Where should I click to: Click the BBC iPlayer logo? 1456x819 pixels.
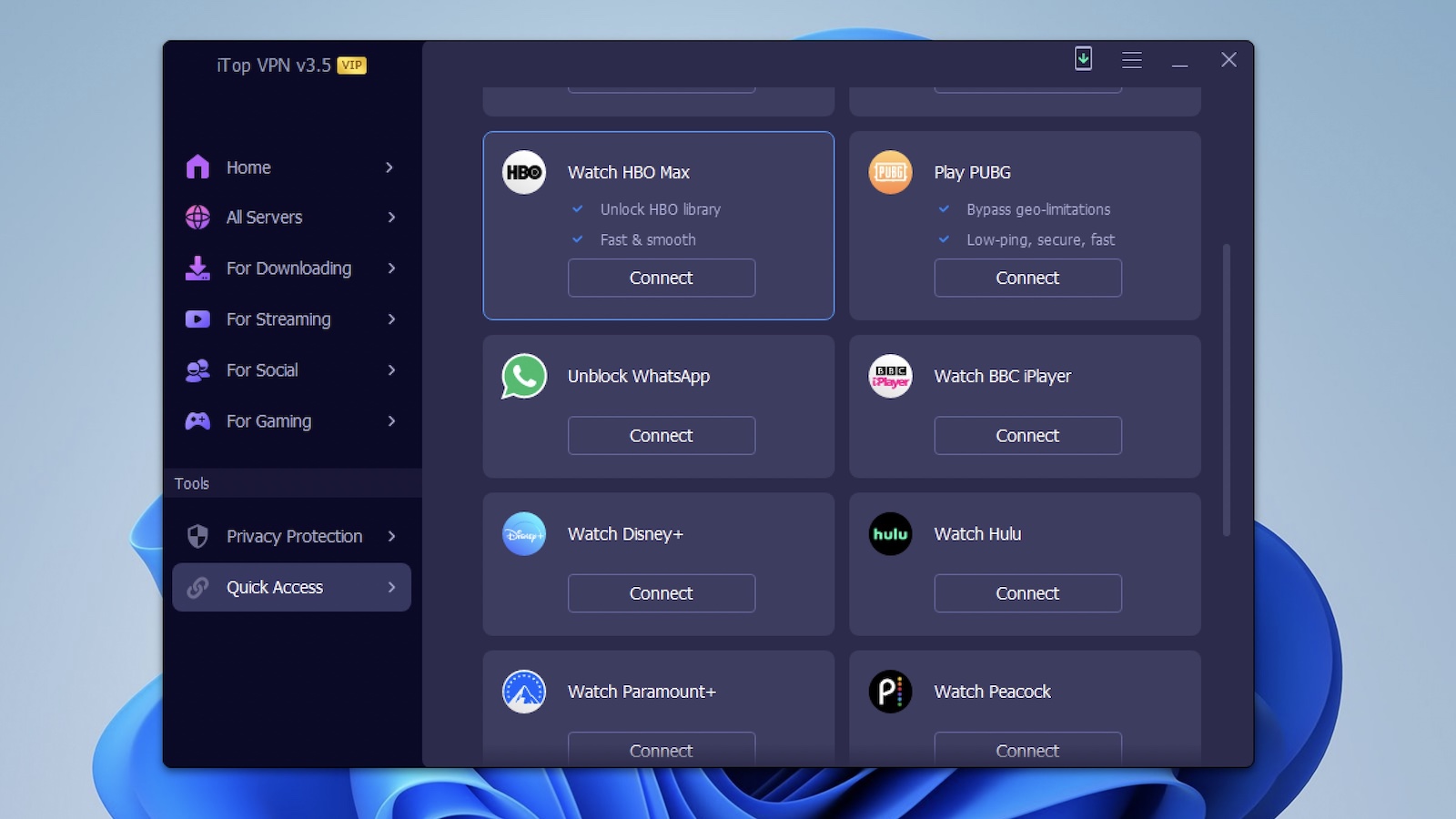[889, 376]
